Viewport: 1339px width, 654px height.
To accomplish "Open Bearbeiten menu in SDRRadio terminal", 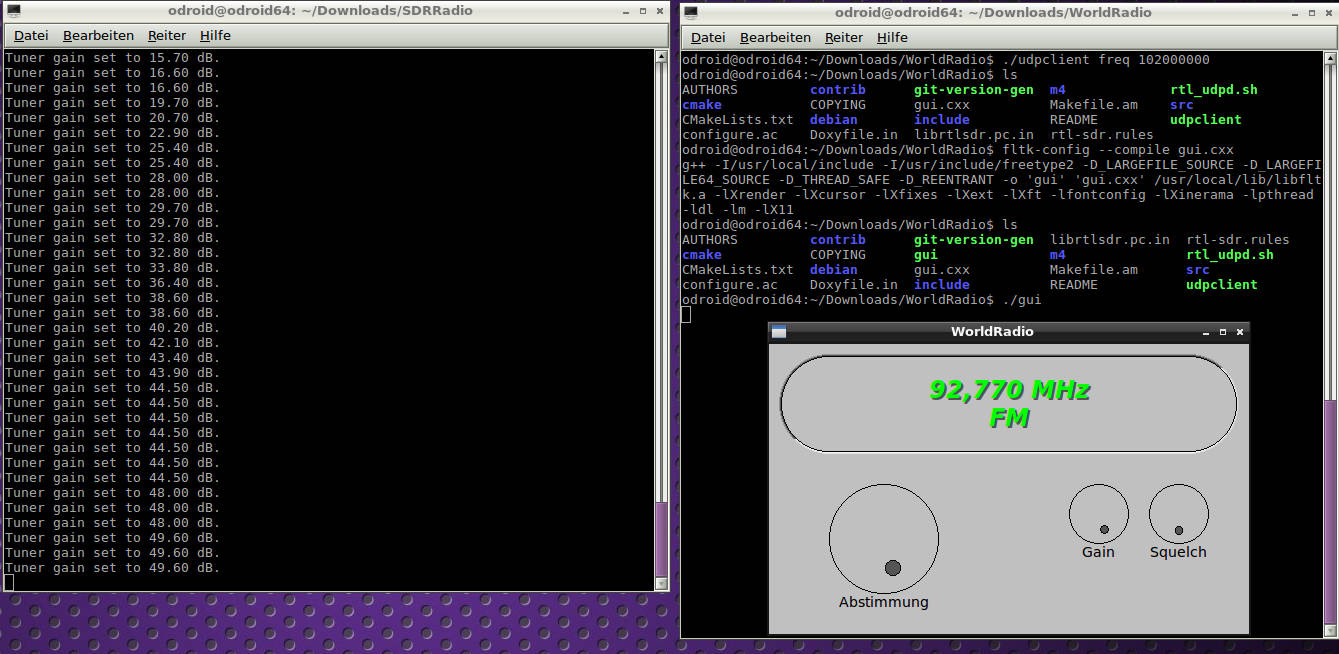I will [97, 36].
